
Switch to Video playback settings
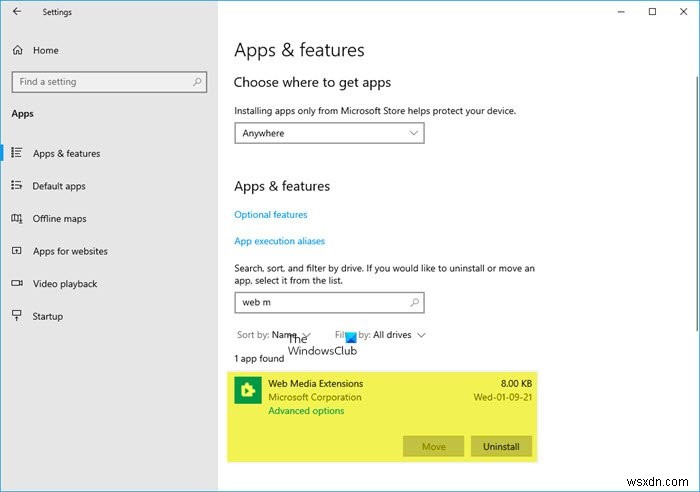[x=65, y=284]
